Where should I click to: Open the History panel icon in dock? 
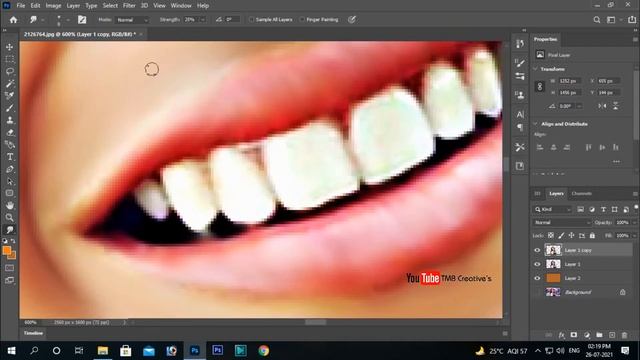coord(520,44)
